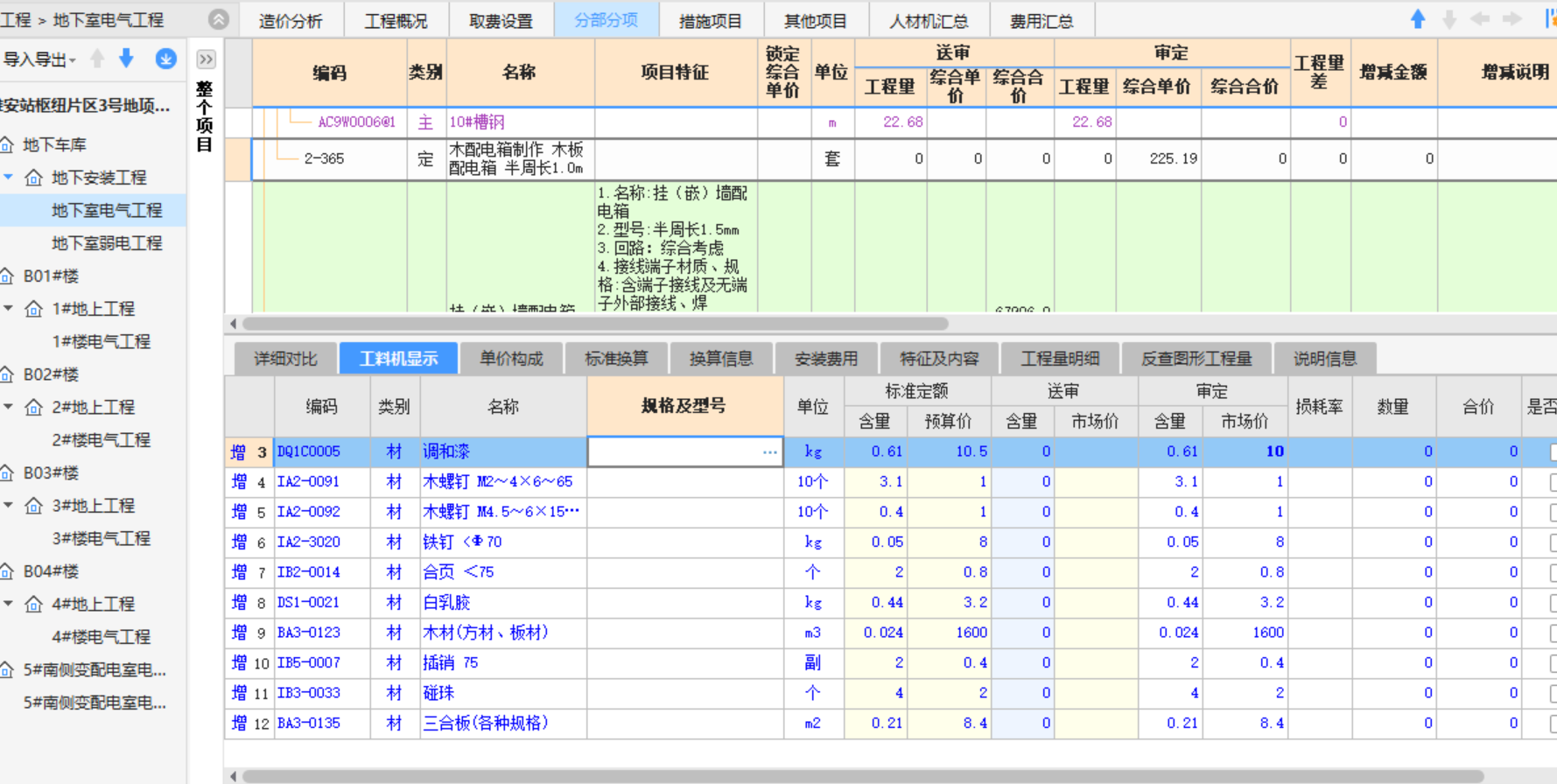Show the 特征及内容 lower tab
Image resolution: width=1557 pixels, height=784 pixels.
[x=940, y=359]
